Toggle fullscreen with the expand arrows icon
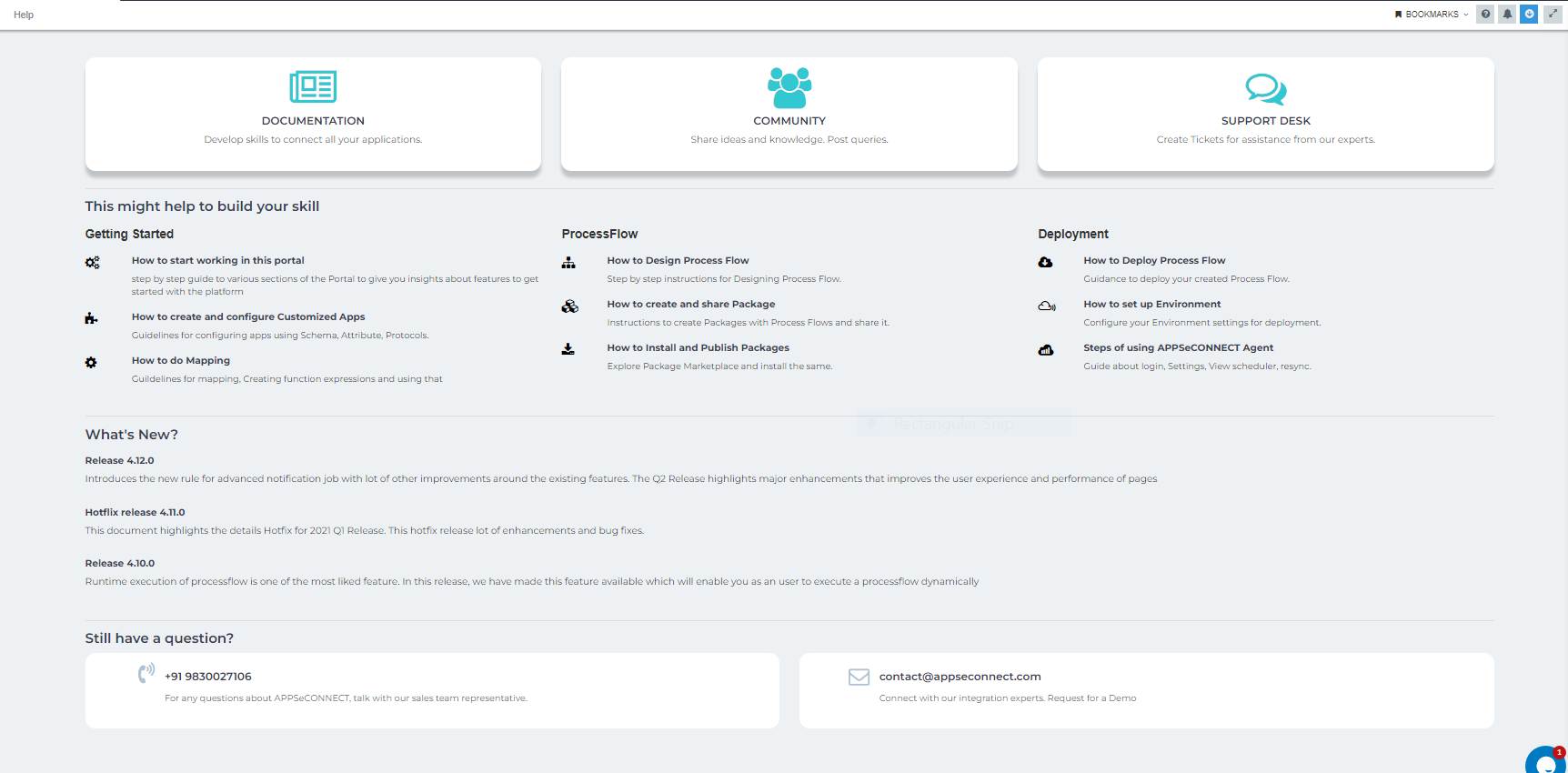 1553,15
